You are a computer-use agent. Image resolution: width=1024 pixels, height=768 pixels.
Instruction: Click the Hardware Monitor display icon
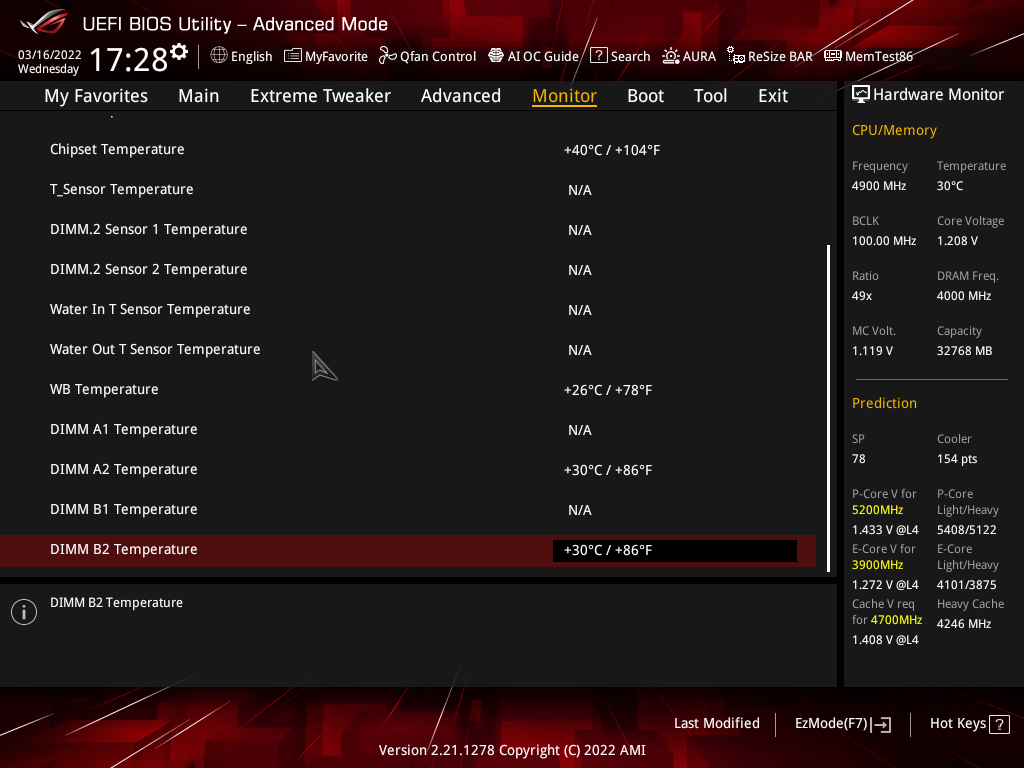point(861,94)
